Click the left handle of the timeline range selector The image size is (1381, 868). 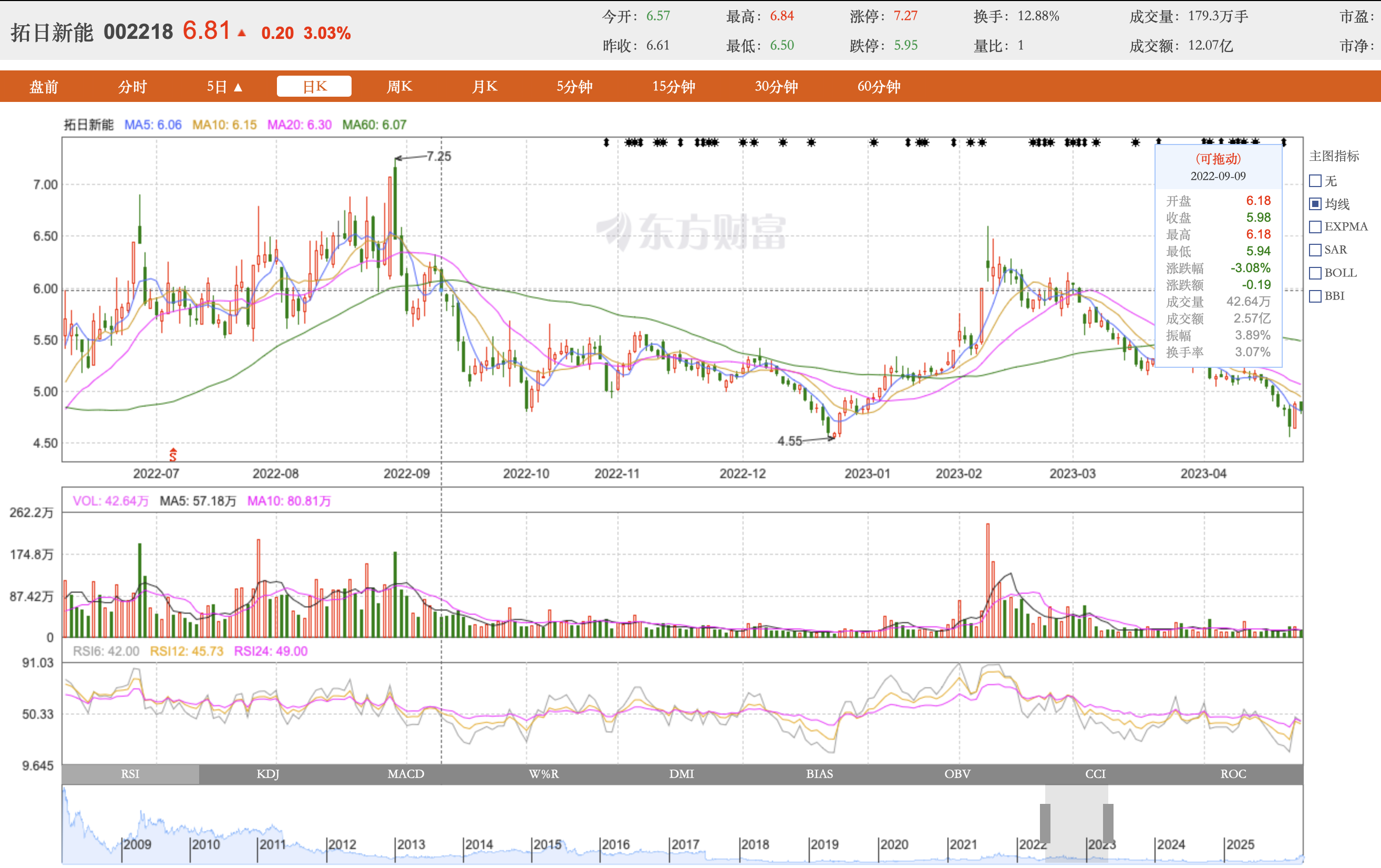tap(1045, 823)
